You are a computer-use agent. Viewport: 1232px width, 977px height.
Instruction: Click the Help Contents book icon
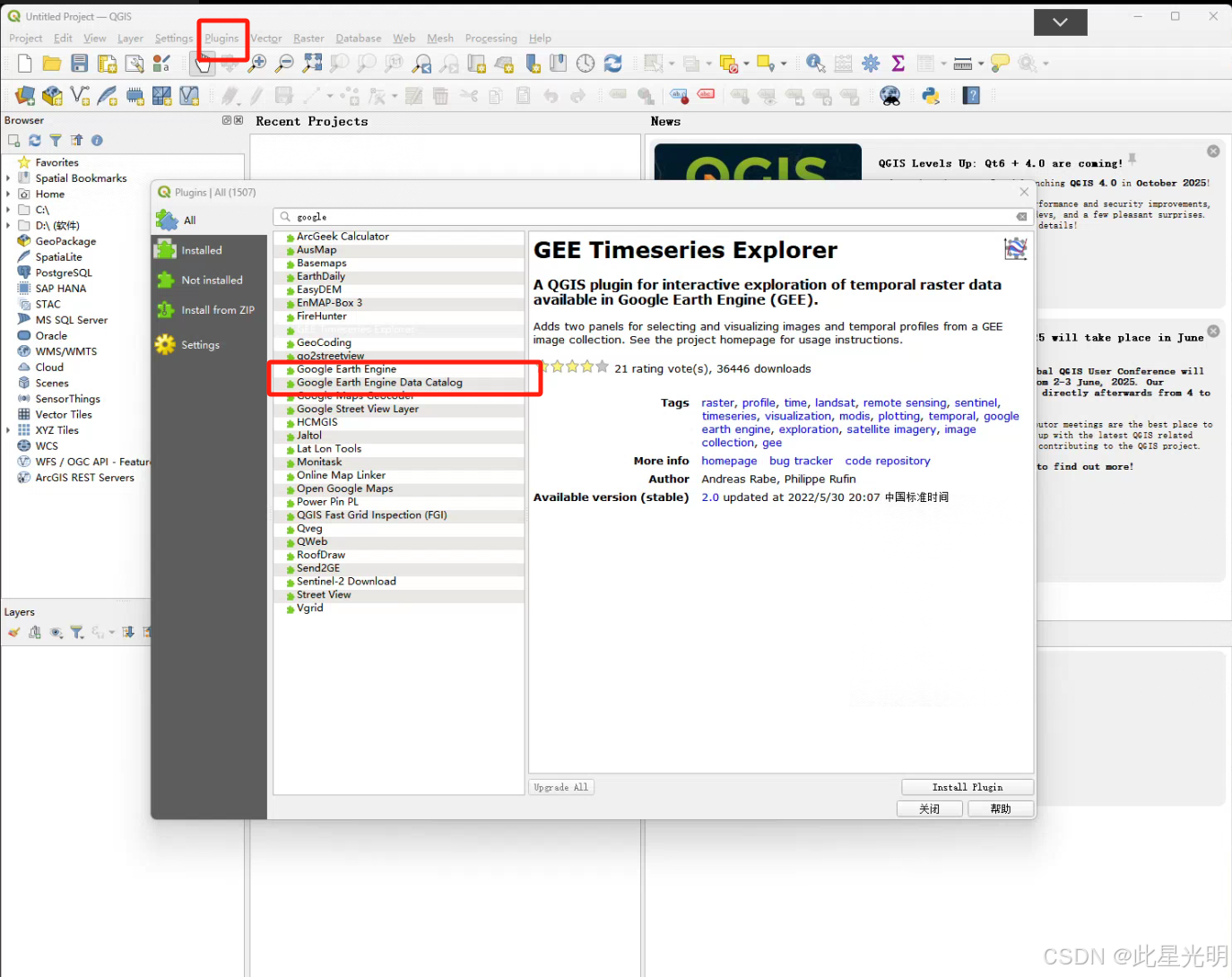(971, 96)
